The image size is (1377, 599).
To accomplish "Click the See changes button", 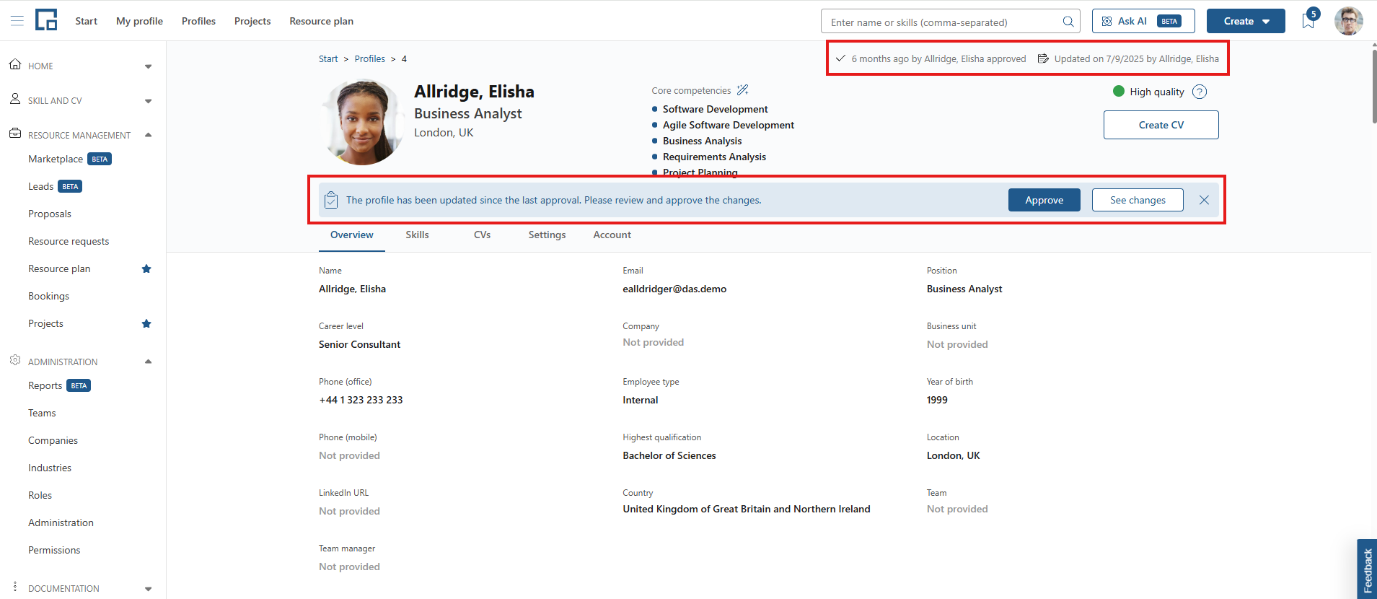I will (1138, 200).
